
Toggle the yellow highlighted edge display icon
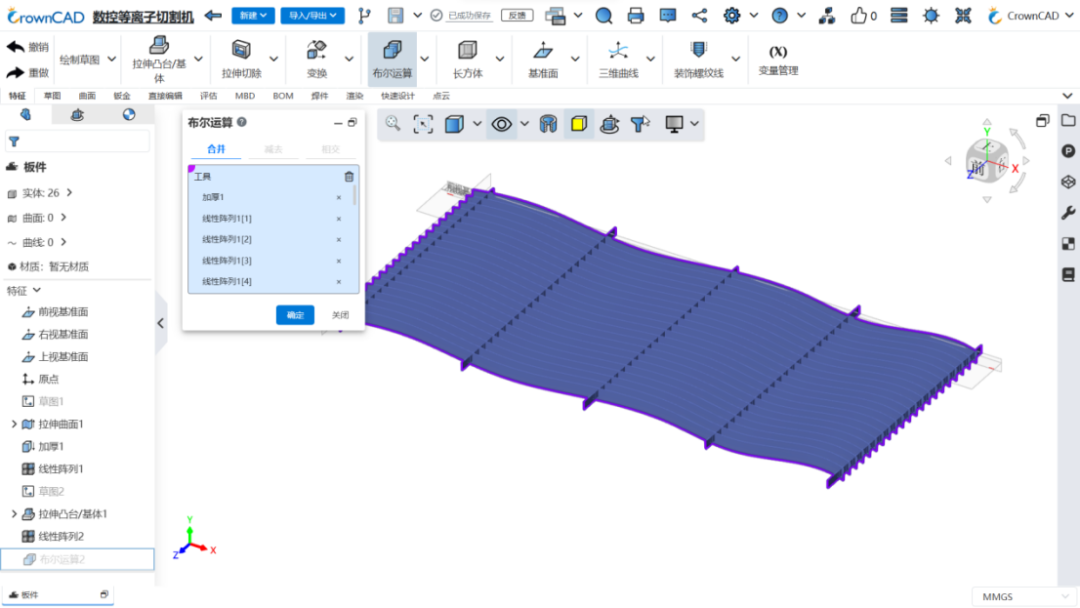click(579, 124)
